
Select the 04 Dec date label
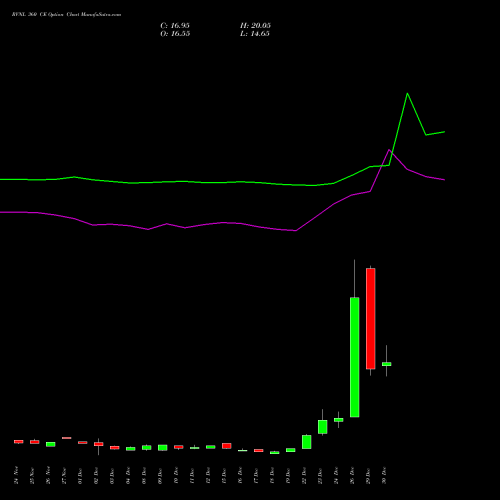coord(128,475)
